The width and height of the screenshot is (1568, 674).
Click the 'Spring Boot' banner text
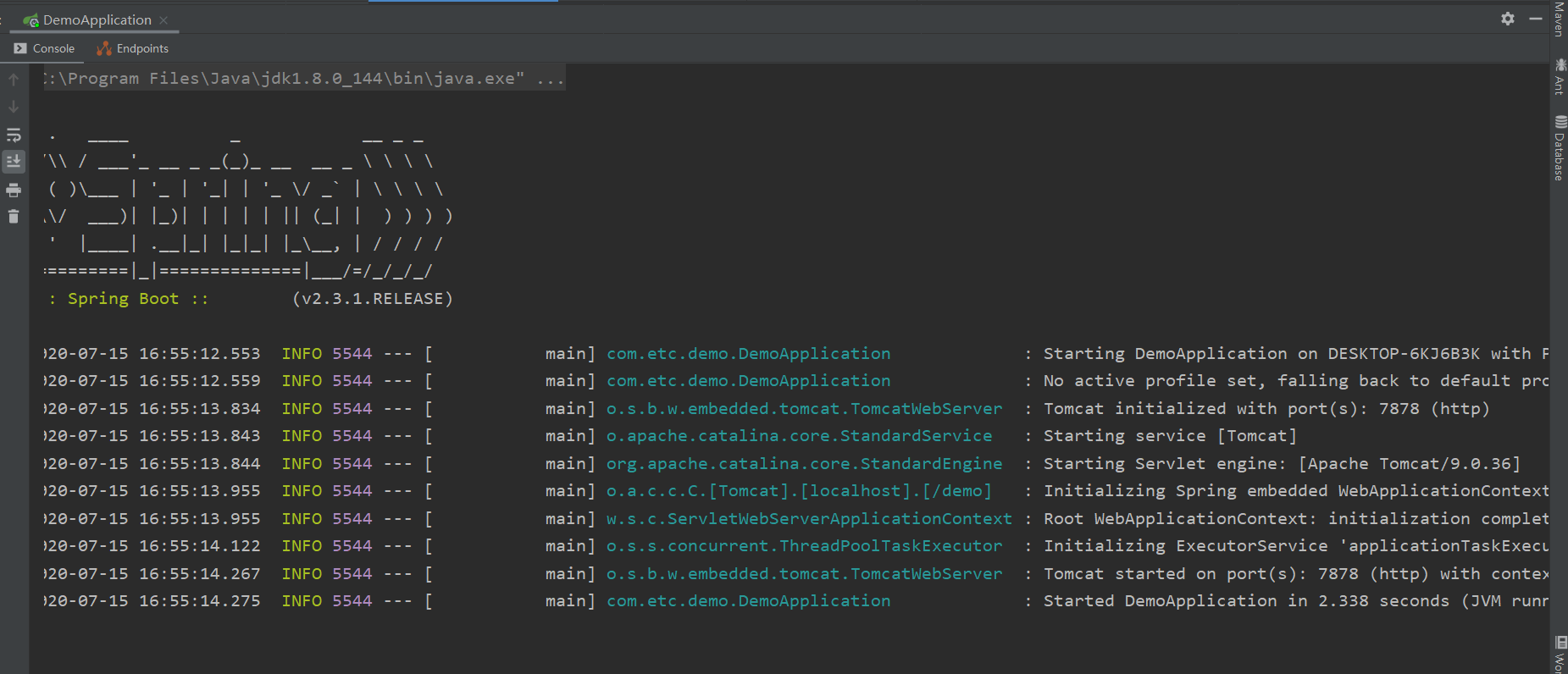tap(124, 299)
